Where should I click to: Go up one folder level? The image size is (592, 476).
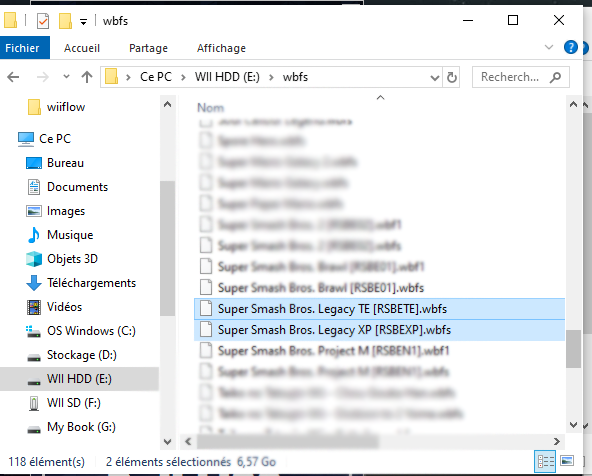(x=87, y=77)
